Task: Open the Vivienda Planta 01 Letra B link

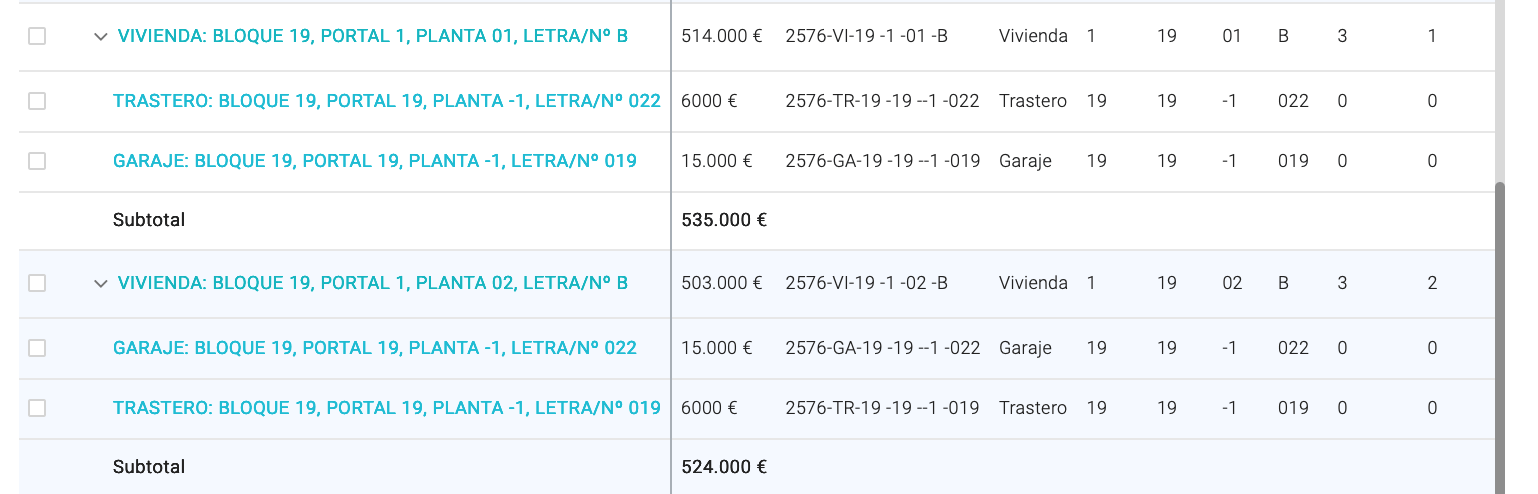Action: [x=373, y=36]
